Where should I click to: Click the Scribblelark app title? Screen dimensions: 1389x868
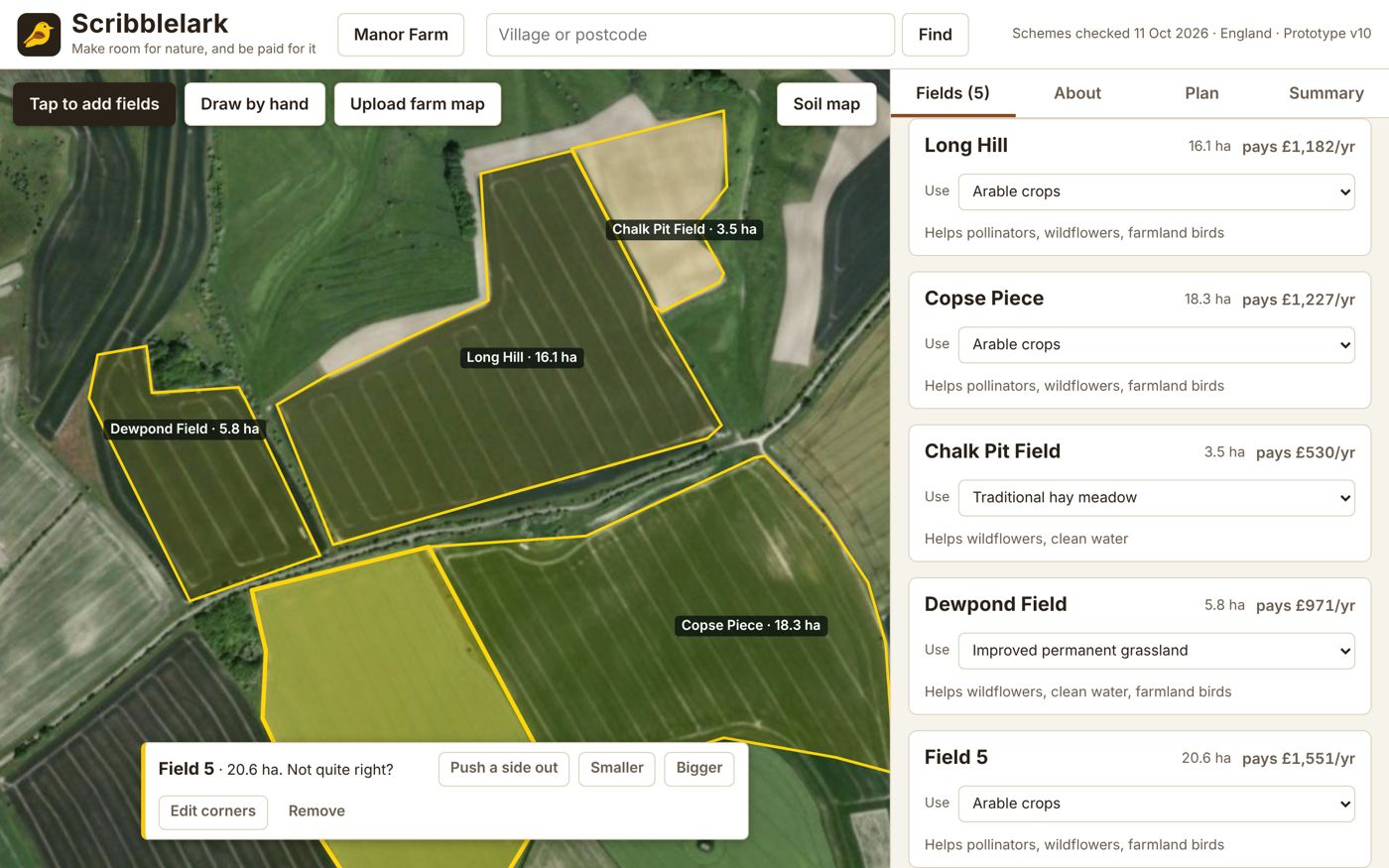150,24
